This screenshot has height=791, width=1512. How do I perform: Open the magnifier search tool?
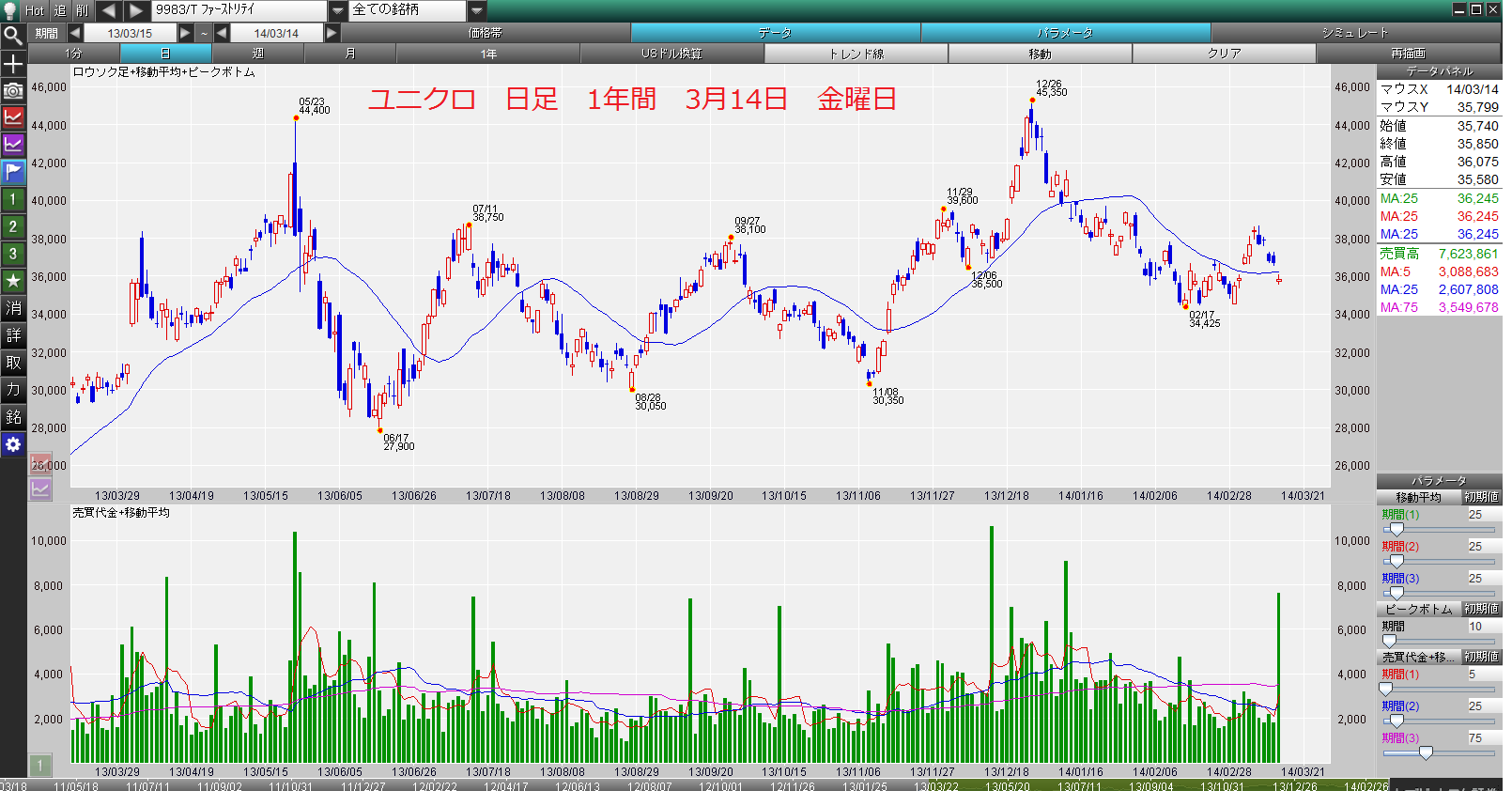point(13,36)
